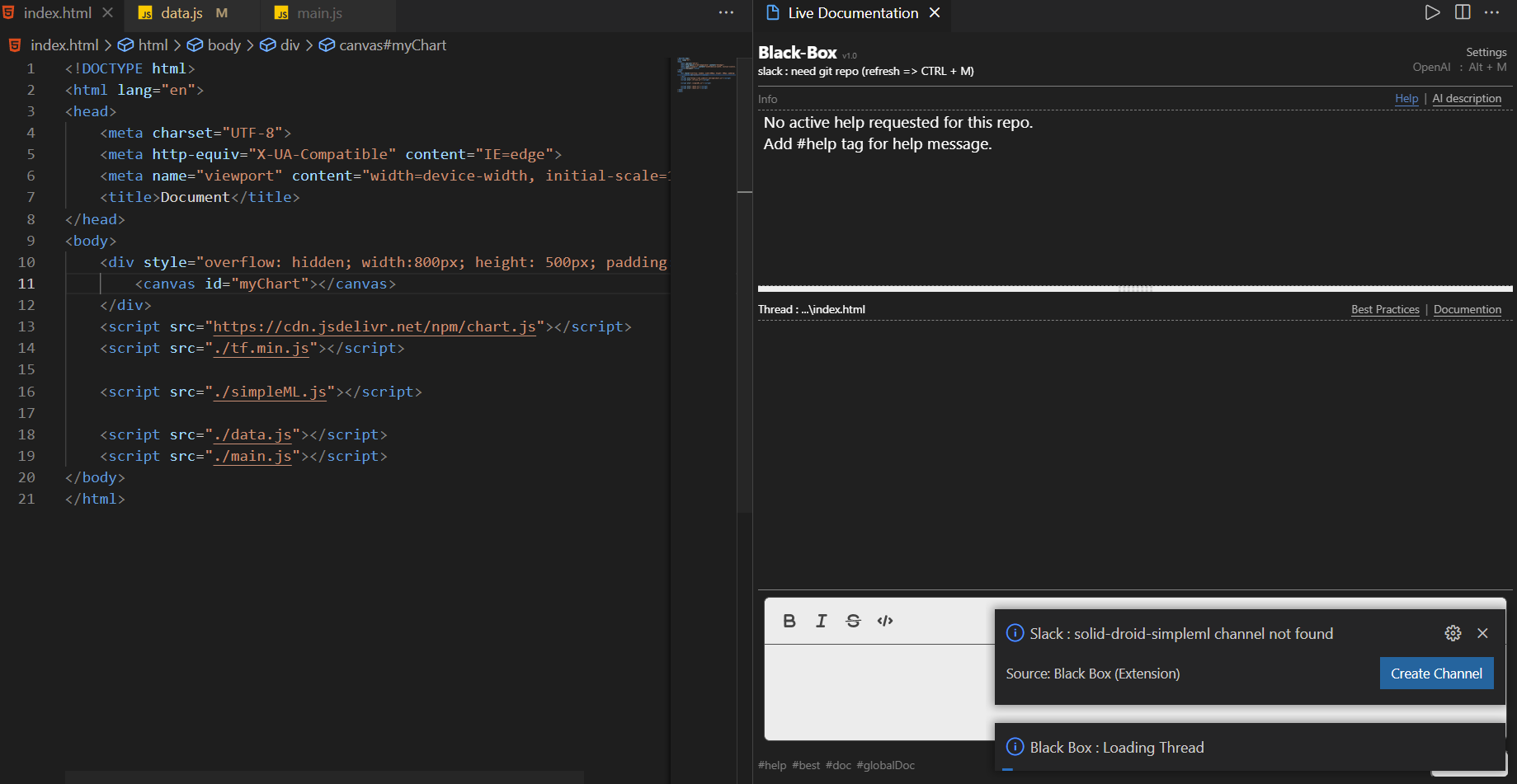Open the Help link in Info section

(x=1406, y=98)
